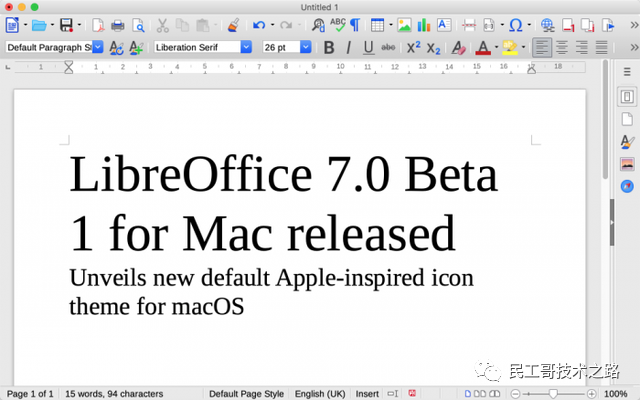Image resolution: width=640 pixels, height=400 pixels.
Task: Toggle underline formatting
Action: click(x=368, y=48)
